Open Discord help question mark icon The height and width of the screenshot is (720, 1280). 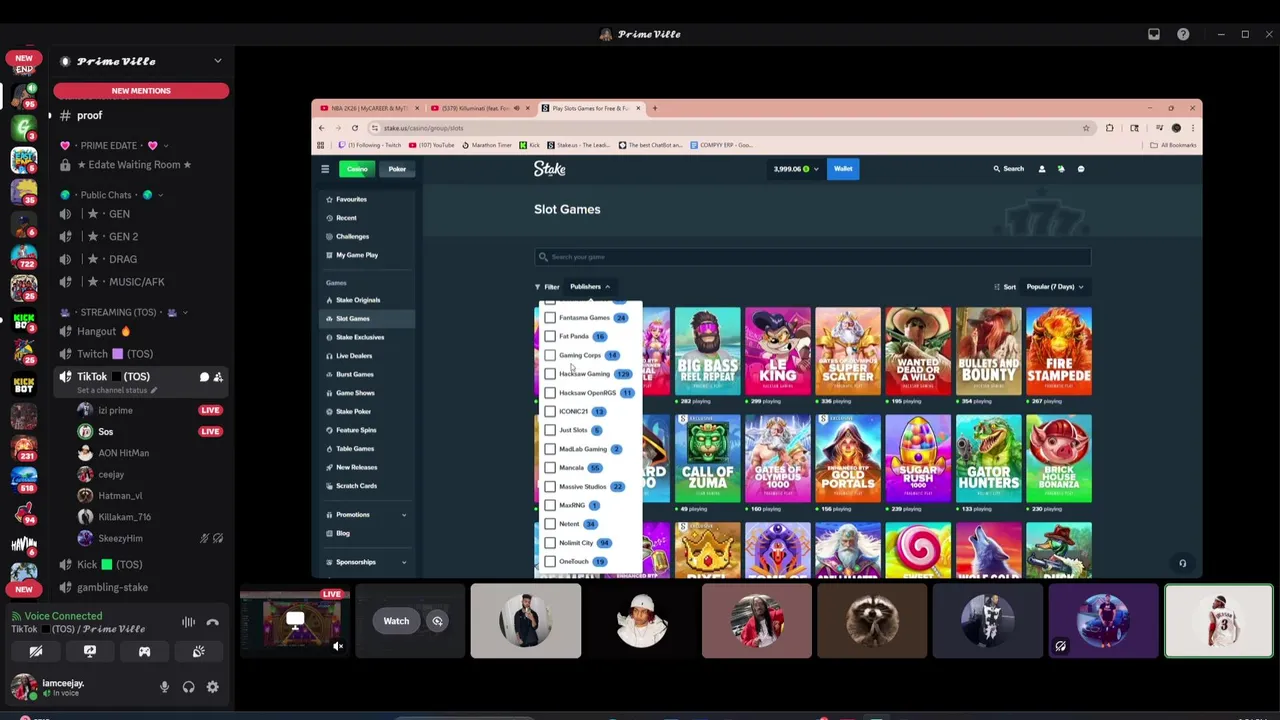click(x=1183, y=34)
